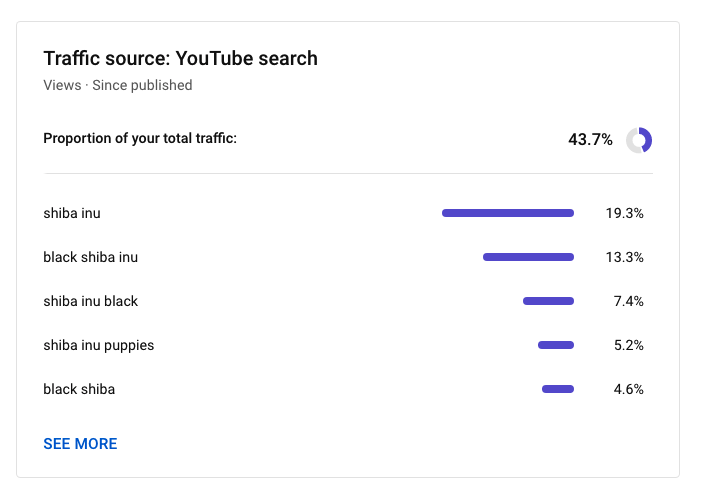Viewport: 714px width, 502px height.
Task: Click the 'Proportion of your total traffic' label
Action: click(140, 138)
